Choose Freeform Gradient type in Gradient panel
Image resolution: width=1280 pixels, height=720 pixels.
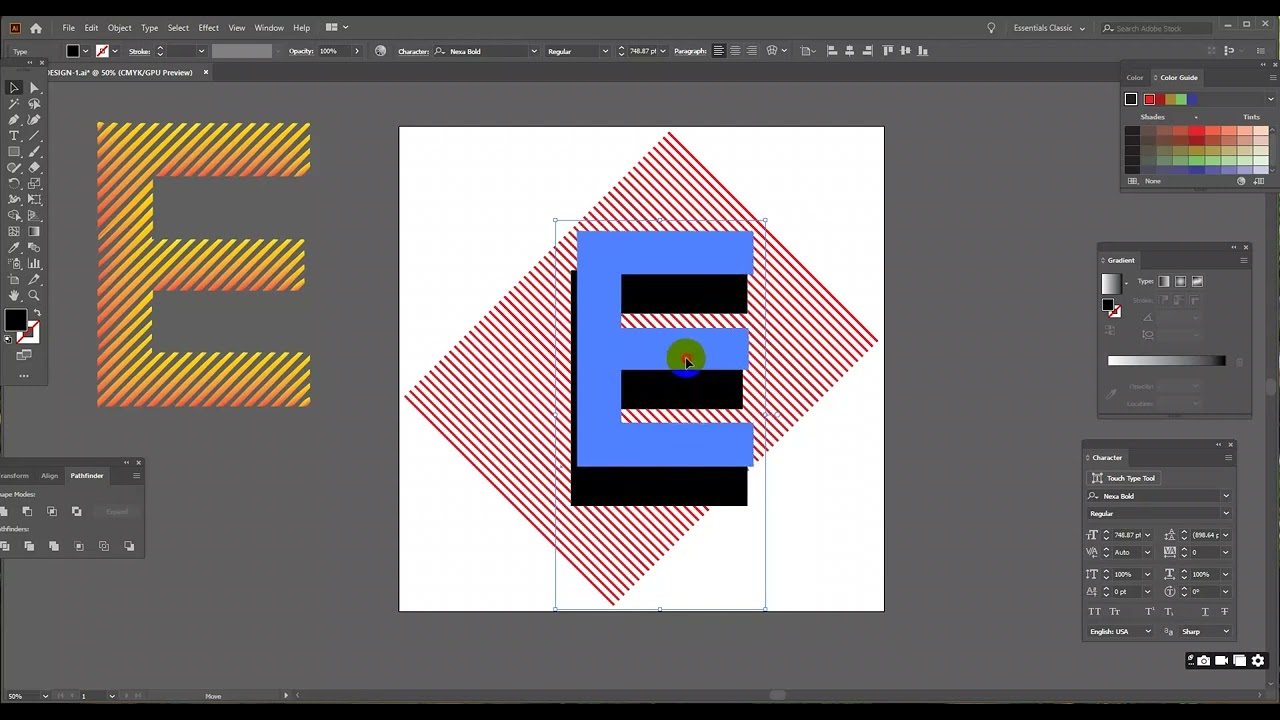[x=1197, y=281]
